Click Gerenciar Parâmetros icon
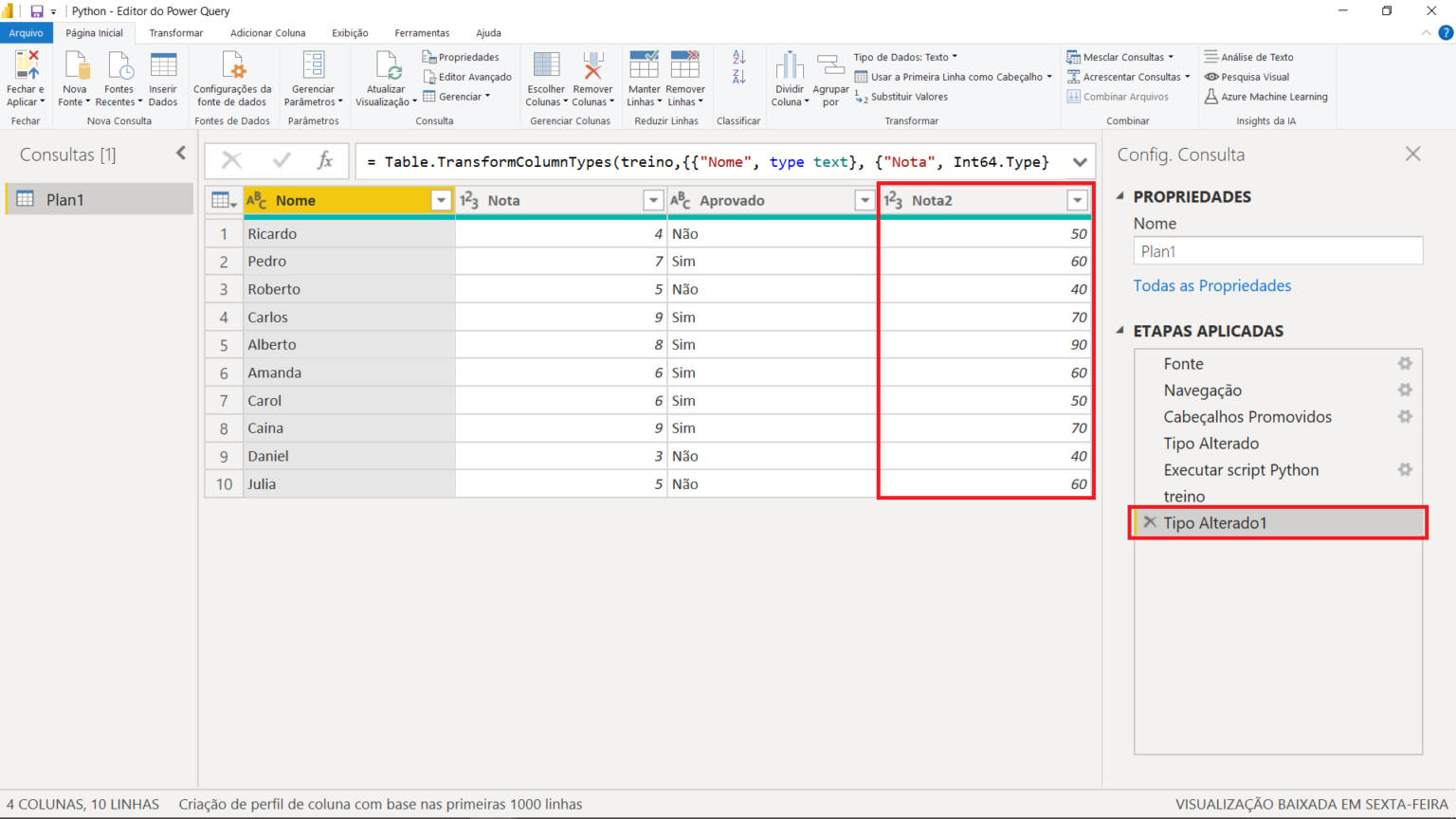Image resolution: width=1456 pixels, height=819 pixels. click(314, 65)
